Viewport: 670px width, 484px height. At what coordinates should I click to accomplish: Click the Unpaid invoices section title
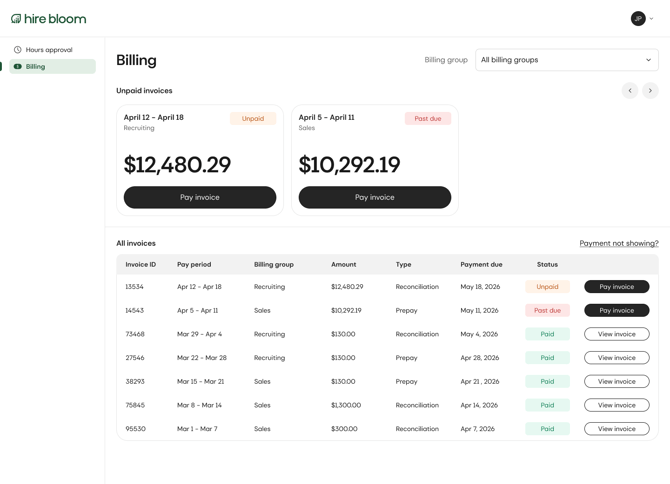pos(144,91)
